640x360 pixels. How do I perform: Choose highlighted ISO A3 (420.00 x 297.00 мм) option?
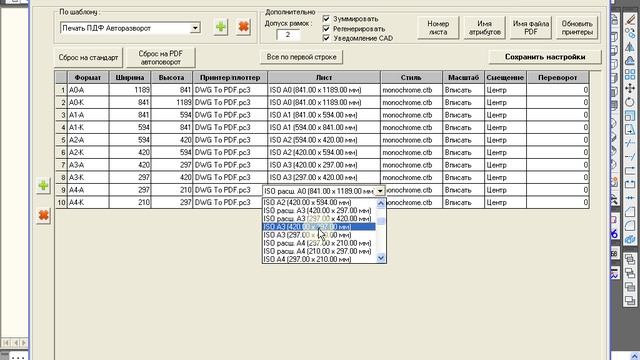click(319, 227)
